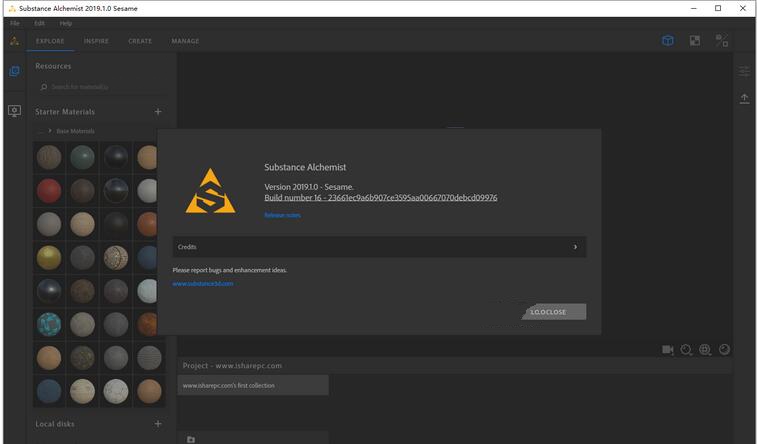This screenshot has height=444, width=757.
Task: Select the first collection entry in the Project panel
Action: pyautogui.click(x=253, y=385)
